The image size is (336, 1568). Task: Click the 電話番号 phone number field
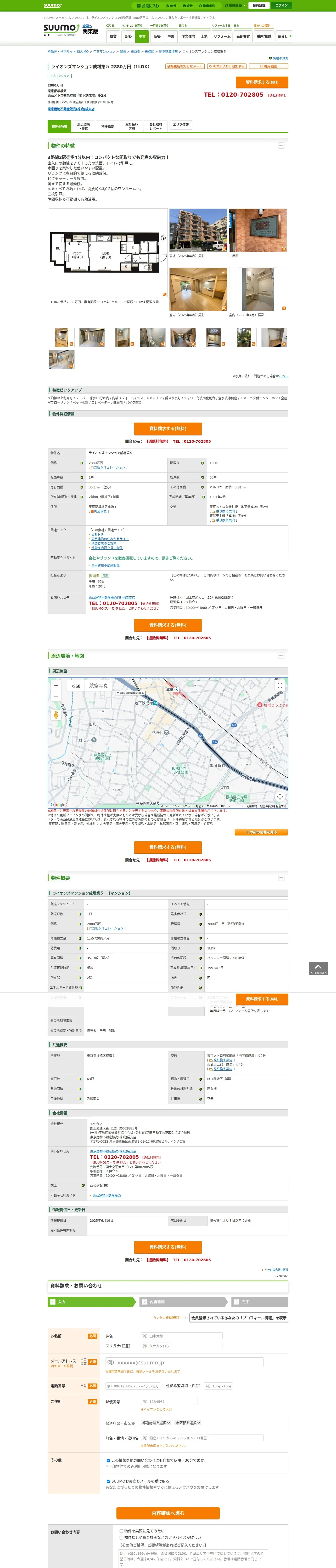(x=133, y=1387)
